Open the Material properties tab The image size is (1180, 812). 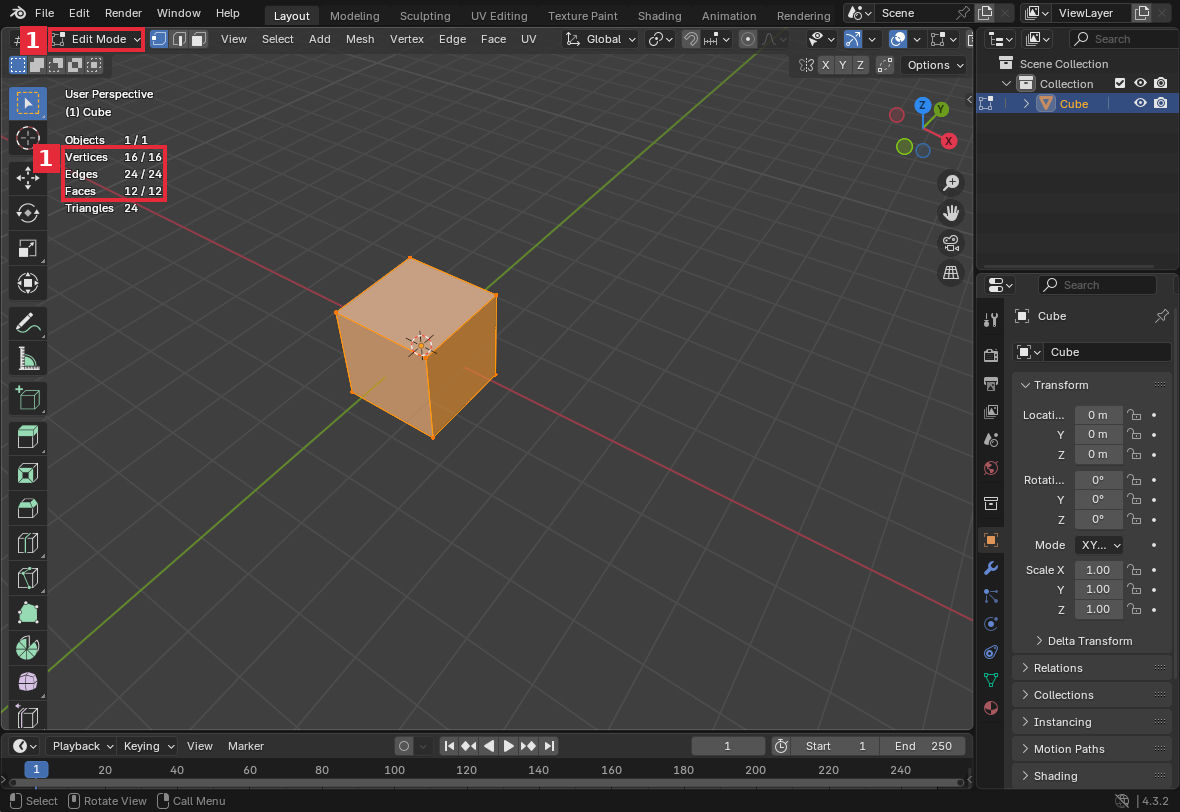coord(991,707)
